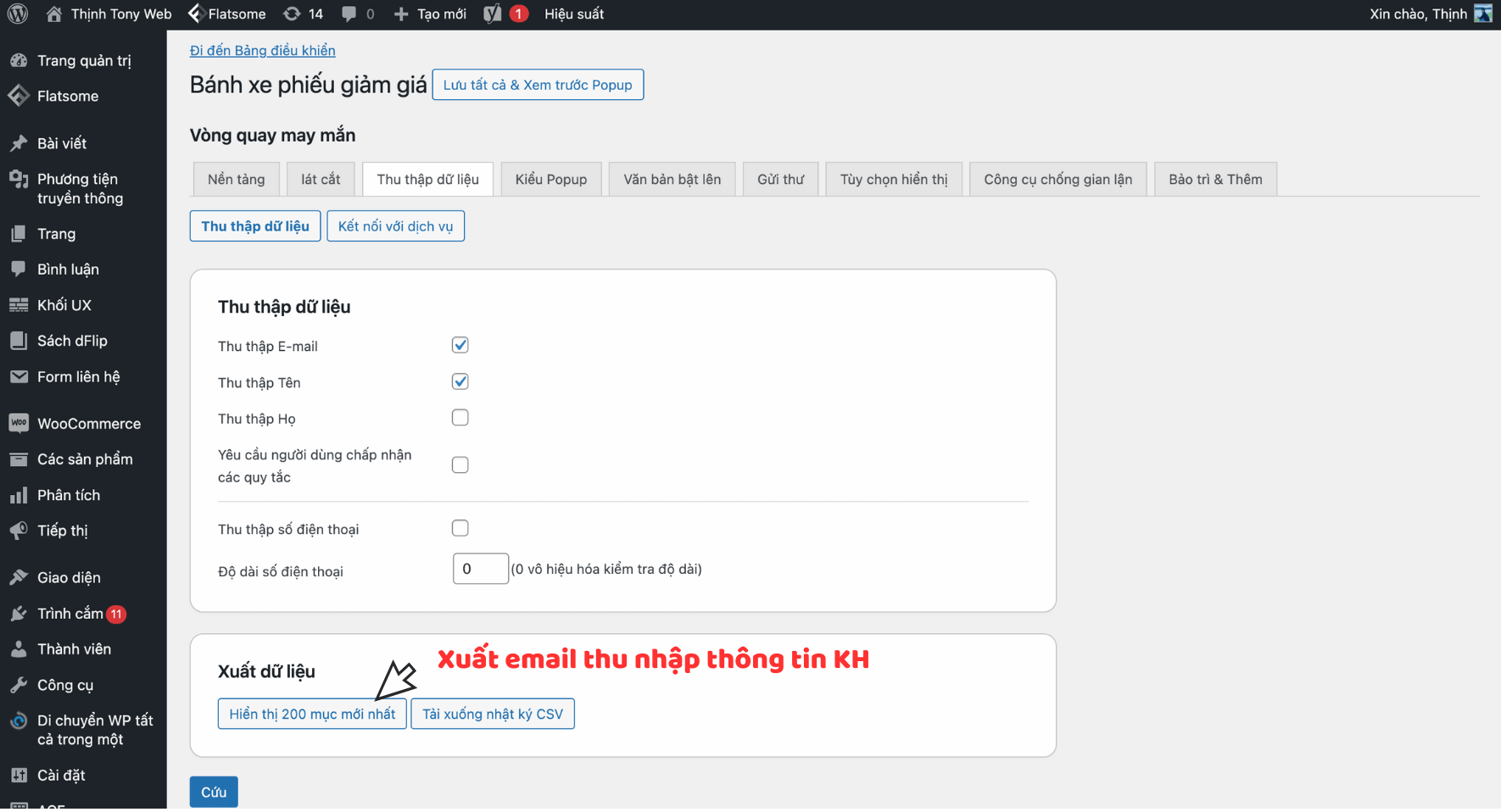Open WooCommerce from the sidebar
The image size is (1501, 812).
coord(88,424)
